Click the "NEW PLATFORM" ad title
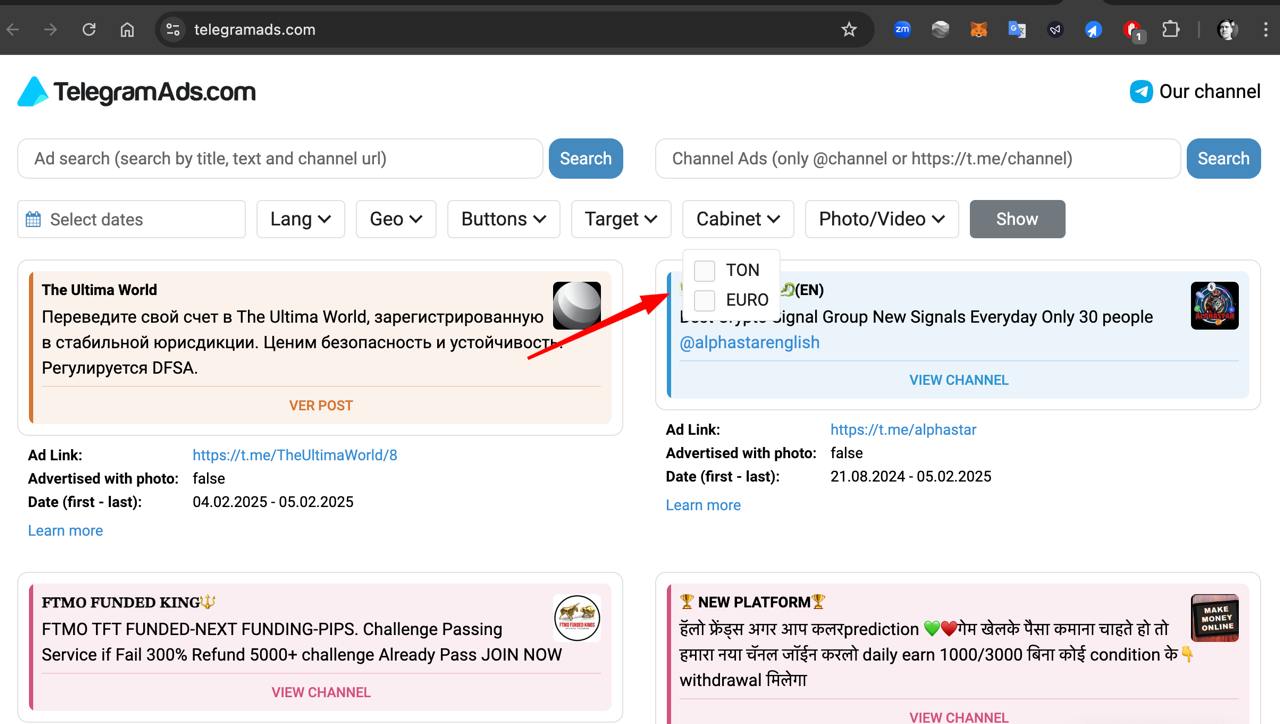Image resolution: width=1280 pixels, height=724 pixels. (x=753, y=602)
